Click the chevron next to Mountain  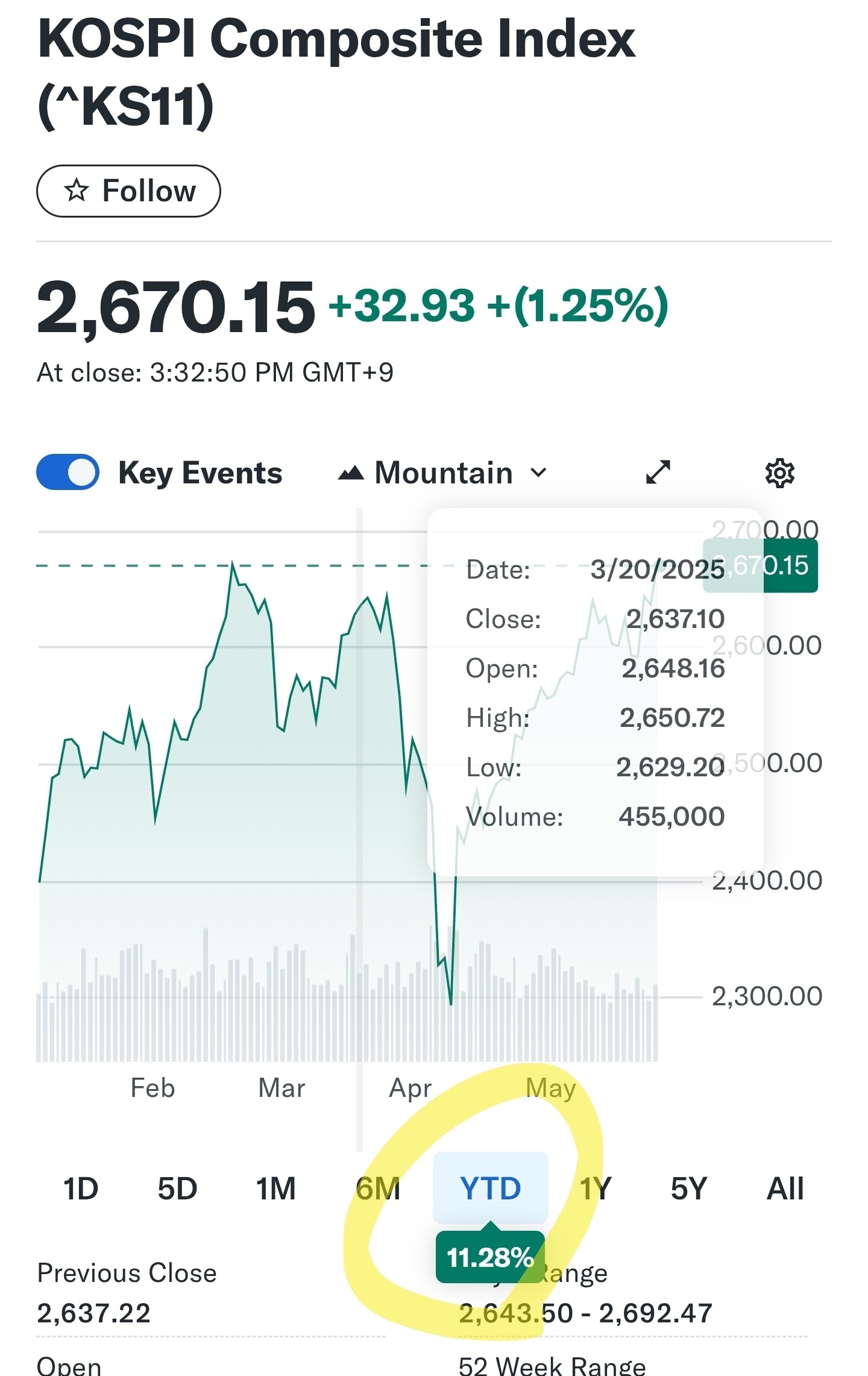[538, 472]
